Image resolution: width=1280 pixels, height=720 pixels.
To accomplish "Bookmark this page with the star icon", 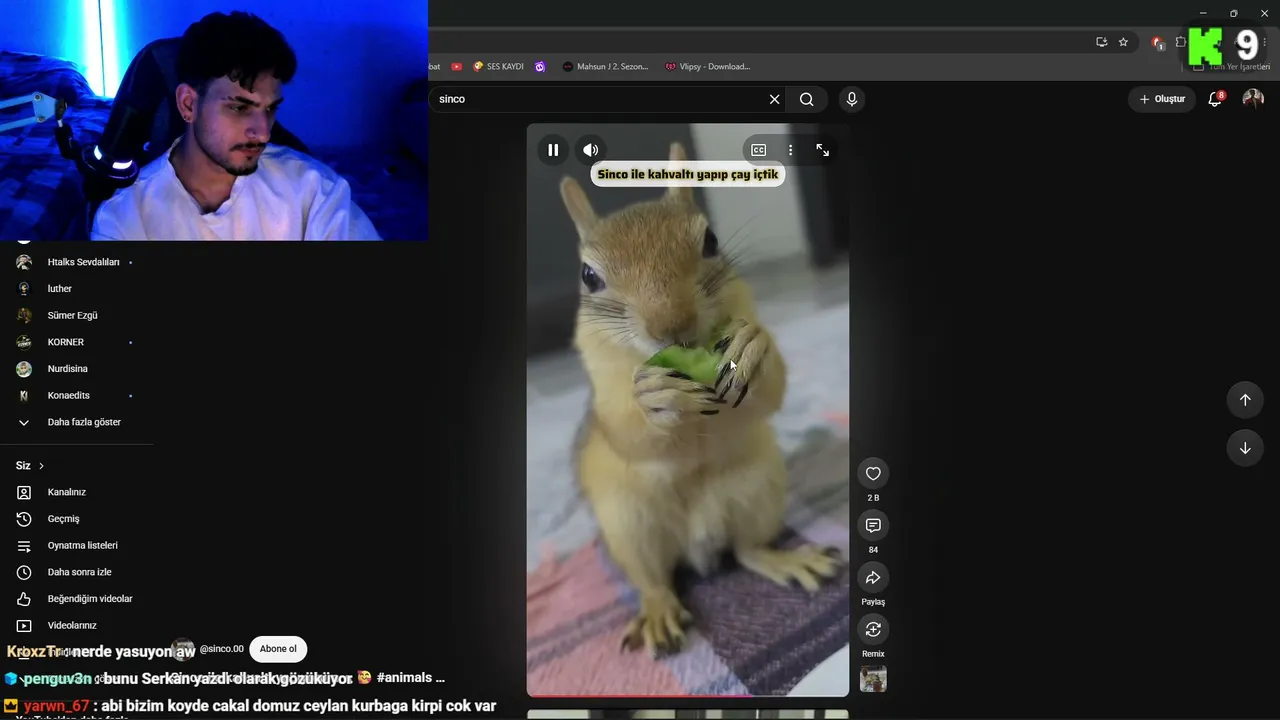I will pos(1123,42).
